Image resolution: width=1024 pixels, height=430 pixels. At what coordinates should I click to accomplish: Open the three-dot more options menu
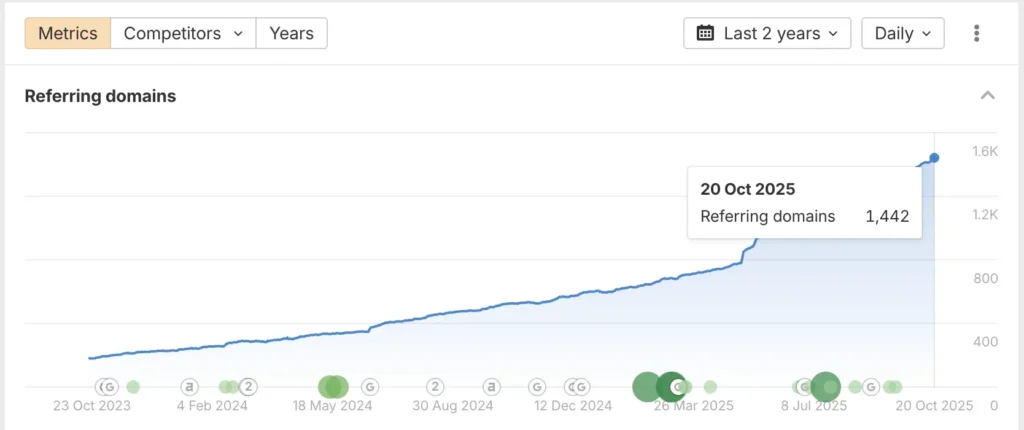pos(977,33)
